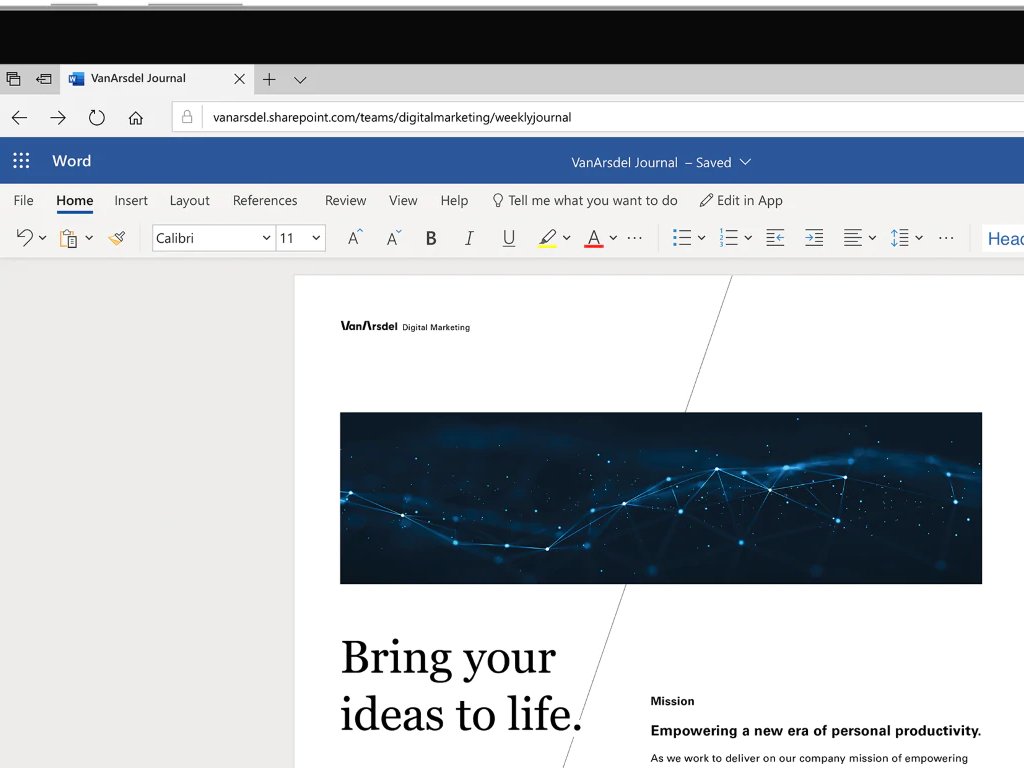Open a new browser tab

pyautogui.click(x=269, y=80)
